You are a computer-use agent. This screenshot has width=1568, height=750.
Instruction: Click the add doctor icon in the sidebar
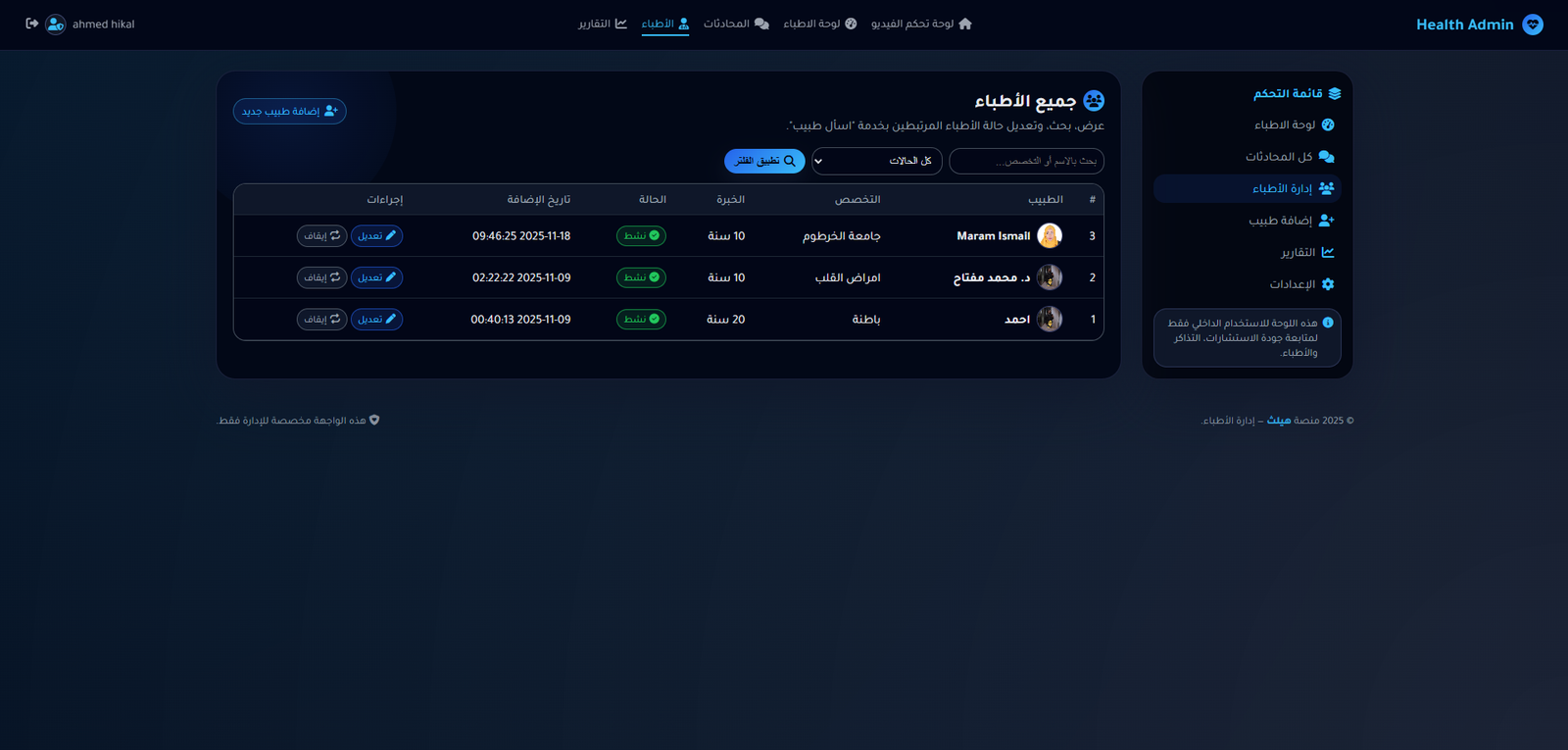[1326, 221]
